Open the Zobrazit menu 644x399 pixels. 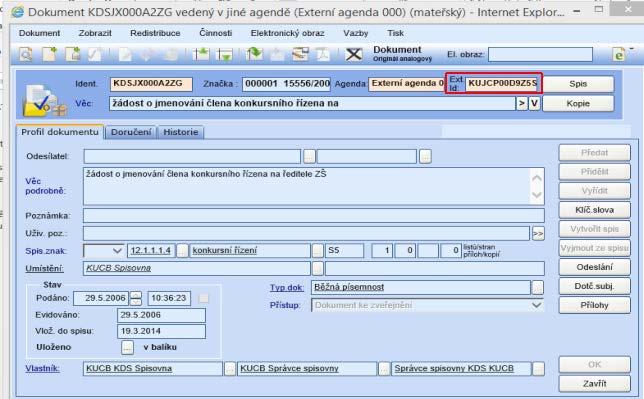pos(95,33)
